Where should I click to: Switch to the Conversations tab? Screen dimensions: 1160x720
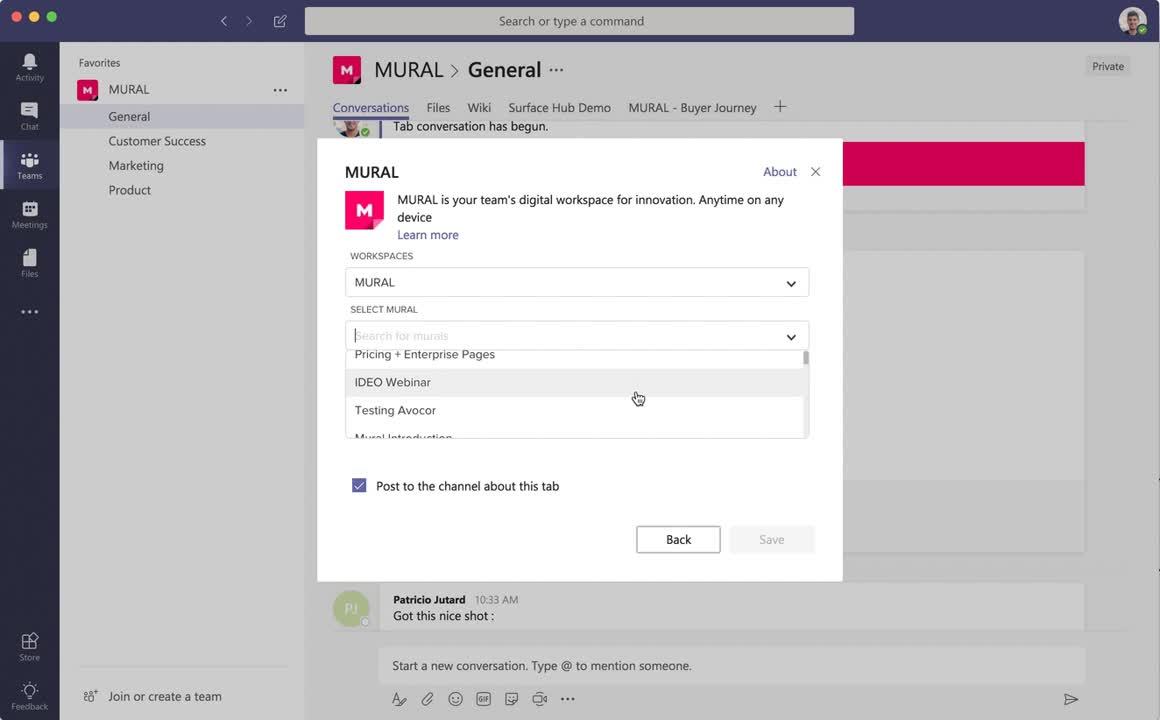point(371,108)
